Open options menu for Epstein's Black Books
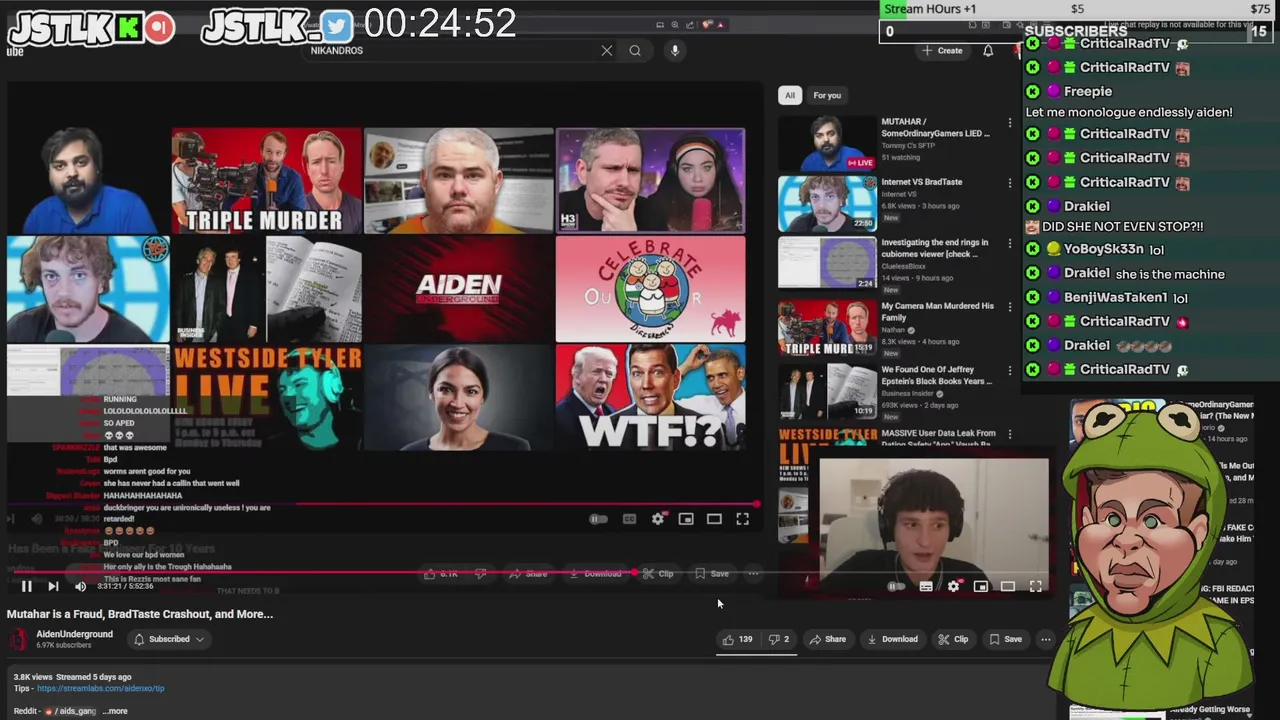 click(1010, 371)
